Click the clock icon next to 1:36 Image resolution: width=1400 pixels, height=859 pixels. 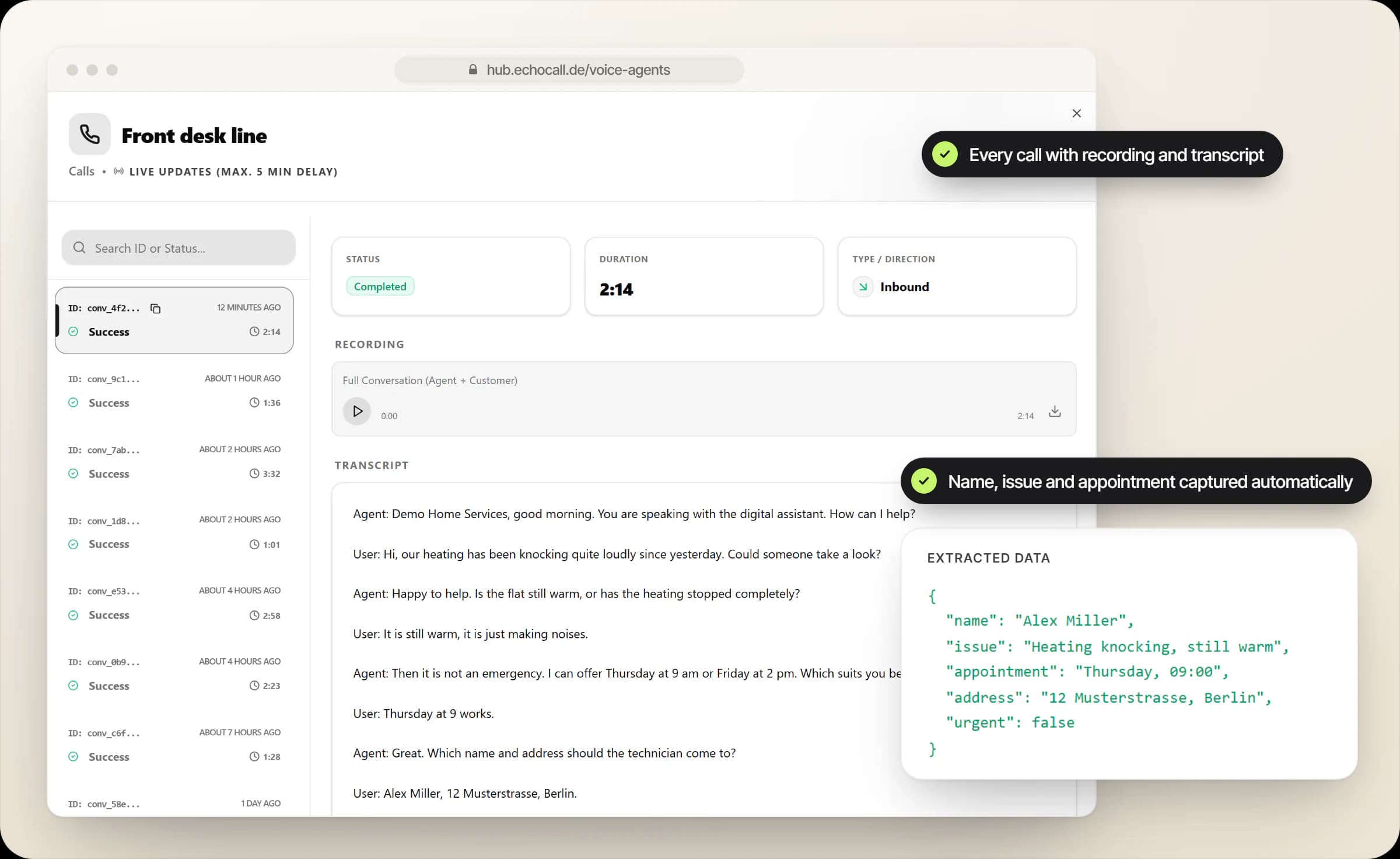[x=254, y=403]
